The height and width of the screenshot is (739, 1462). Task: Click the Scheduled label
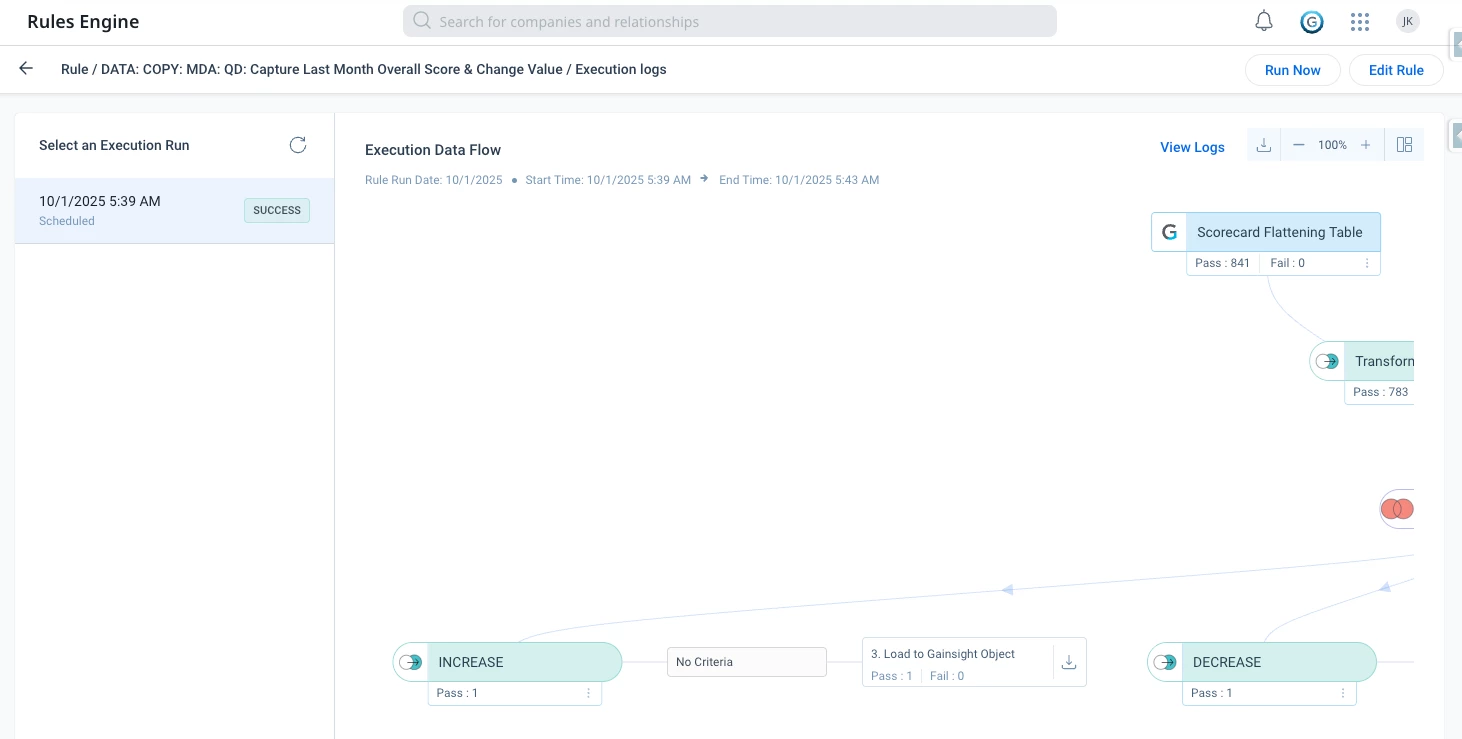tap(67, 221)
